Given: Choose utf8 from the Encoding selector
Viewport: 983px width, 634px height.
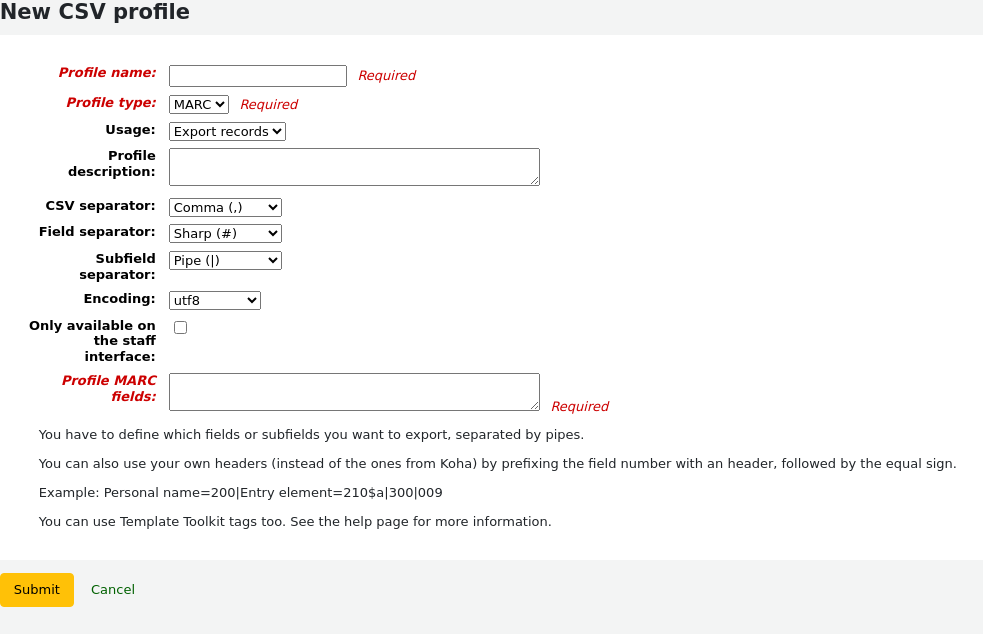Looking at the screenshot, I should click(214, 300).
